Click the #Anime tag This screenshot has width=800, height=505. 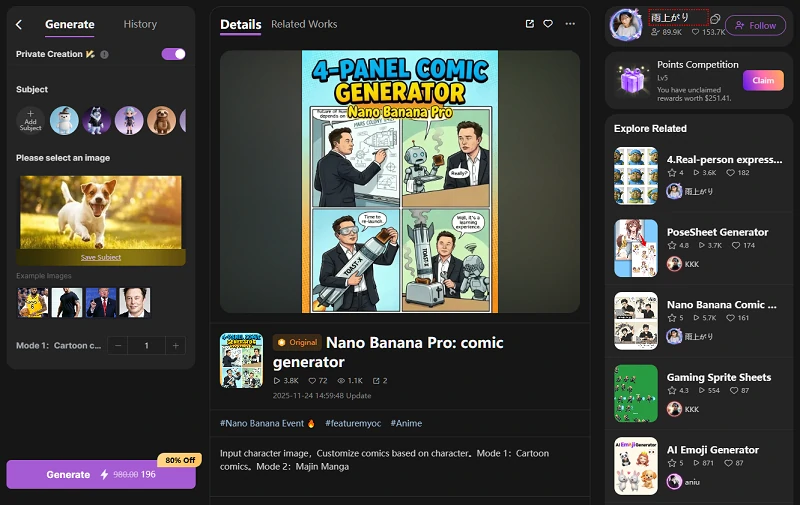click(406, 423)
